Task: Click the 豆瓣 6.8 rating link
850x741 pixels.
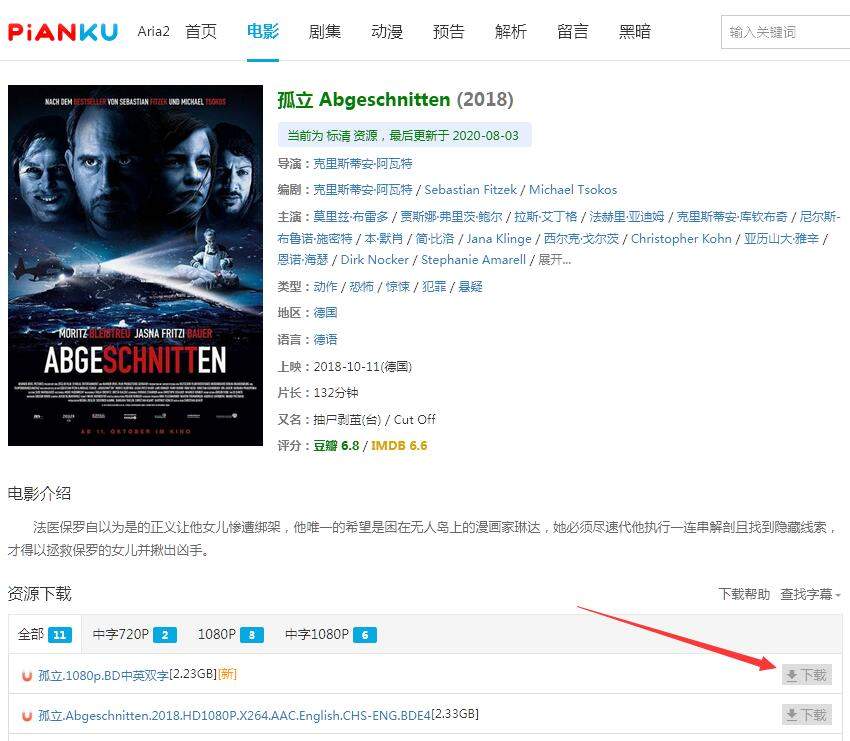Action: click(336, 446)
